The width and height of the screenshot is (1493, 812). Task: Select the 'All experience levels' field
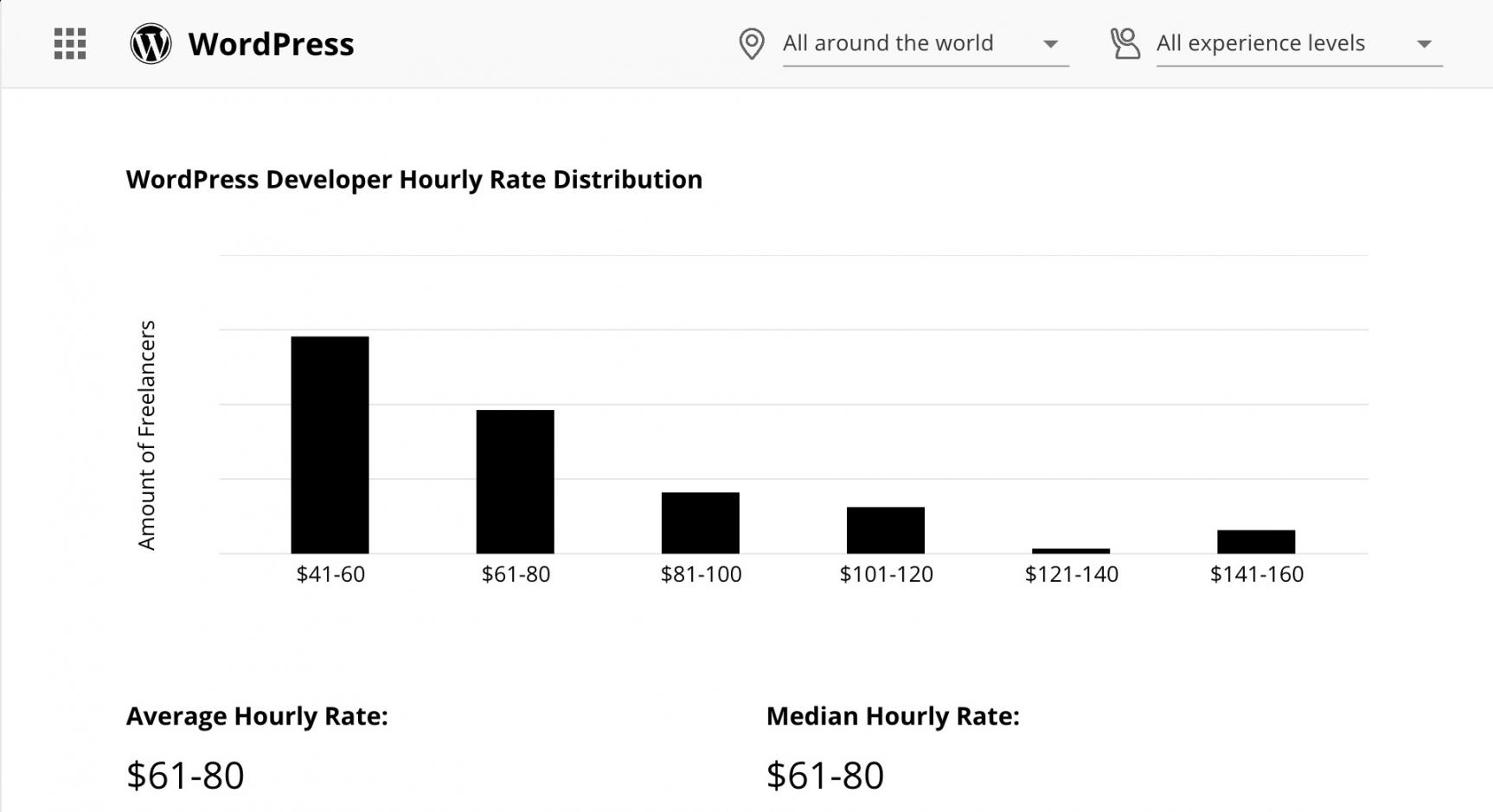click(1260, 43)
